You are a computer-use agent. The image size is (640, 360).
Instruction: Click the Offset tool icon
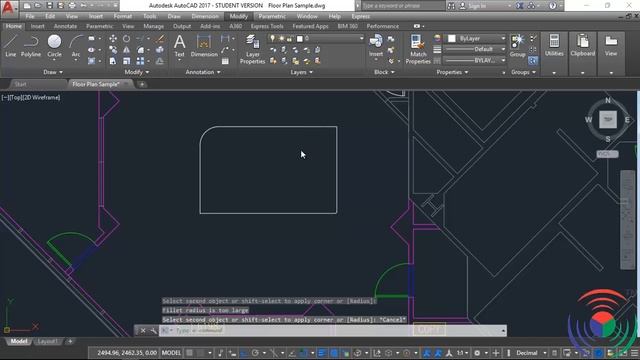tap(160, 61)
